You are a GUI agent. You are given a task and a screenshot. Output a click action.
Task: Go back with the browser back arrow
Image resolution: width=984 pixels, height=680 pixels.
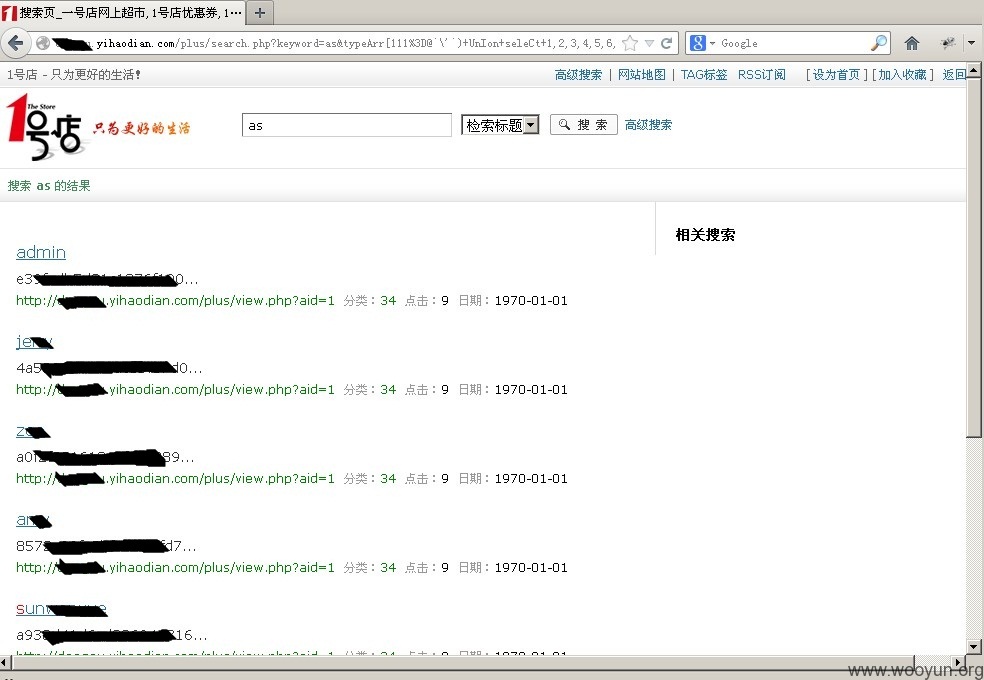pyautogui.click(x=16, y=43)
